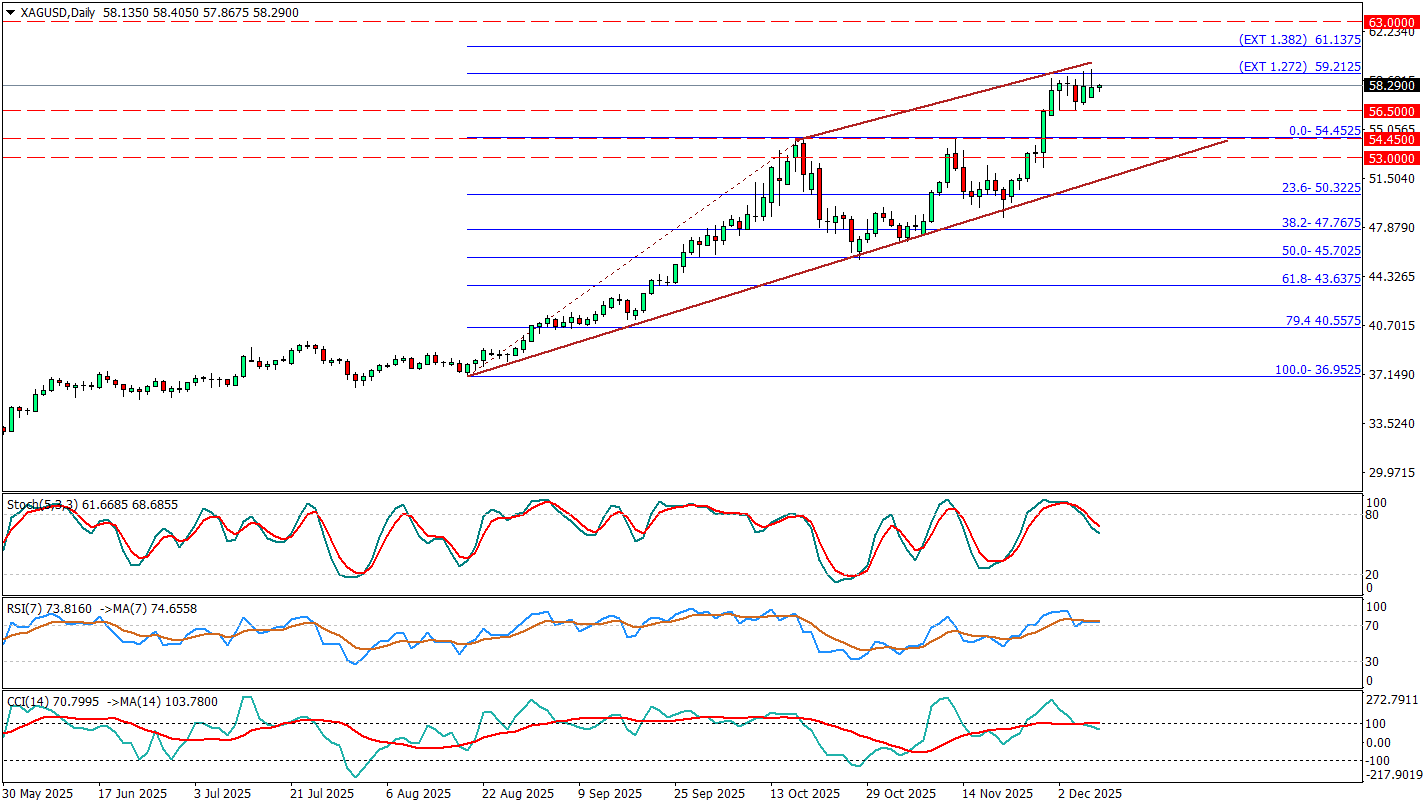
Task: Click the 79.4 Fibonacci level label
Action: (1321, 321)
